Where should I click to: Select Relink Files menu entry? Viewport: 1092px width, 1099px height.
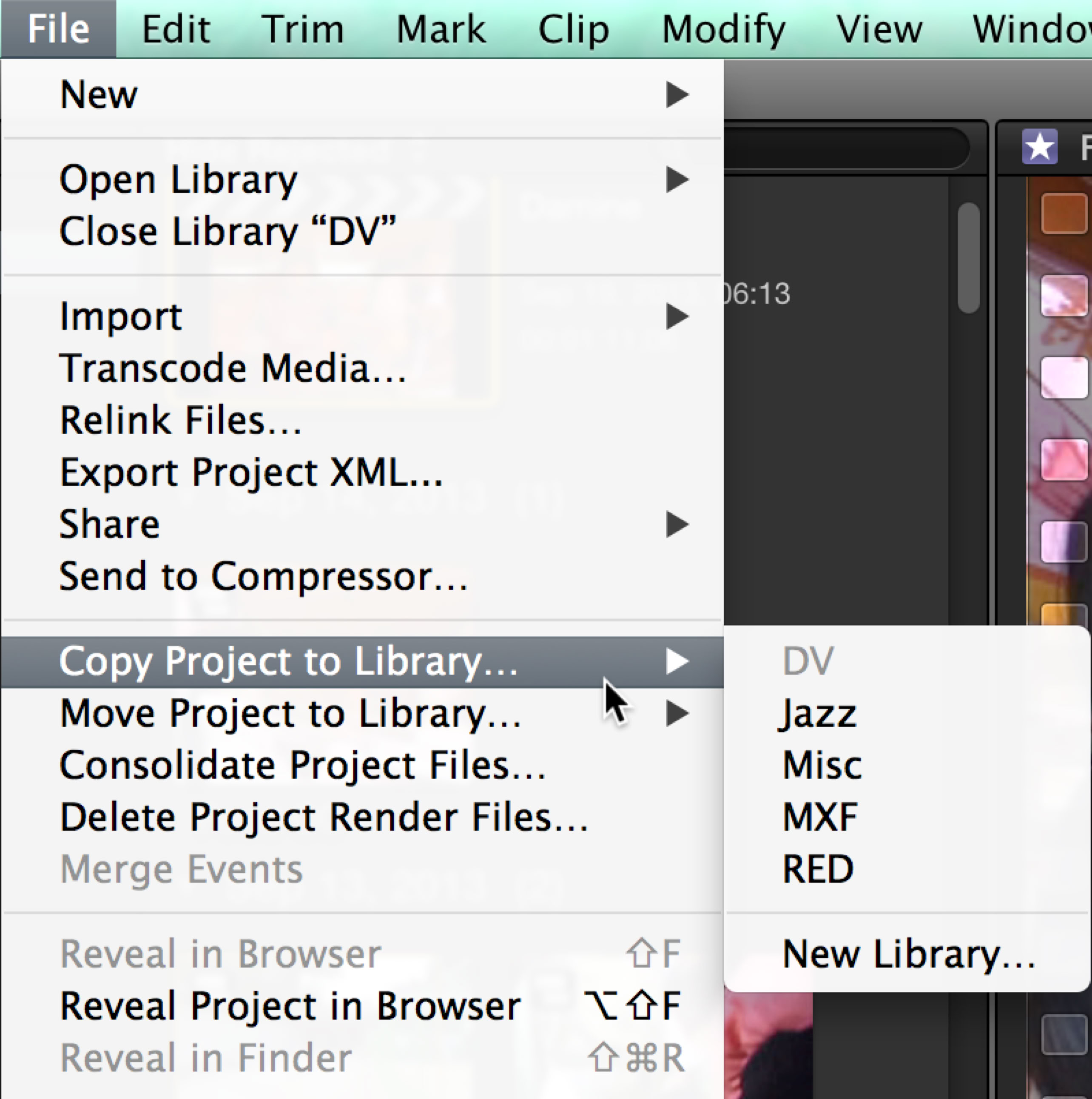coord(180,420)
